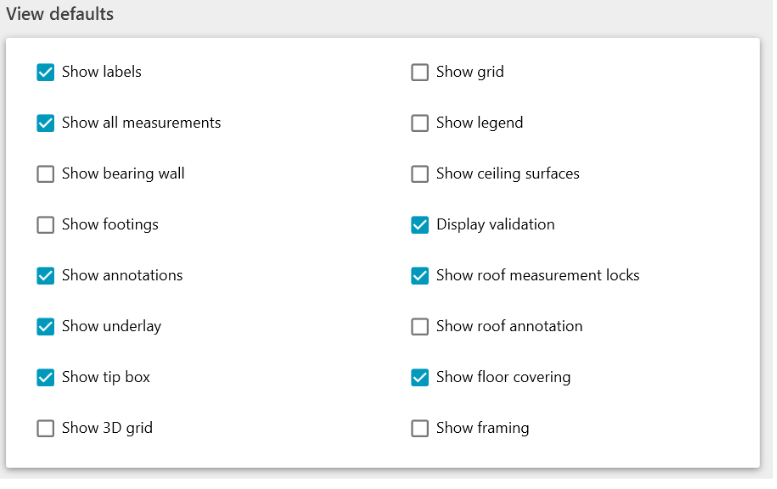Uncheck Show underlay option
Image resolution: width=777 pixels, height=489 pixels.
pyautogui.click(x=45, y=327)
